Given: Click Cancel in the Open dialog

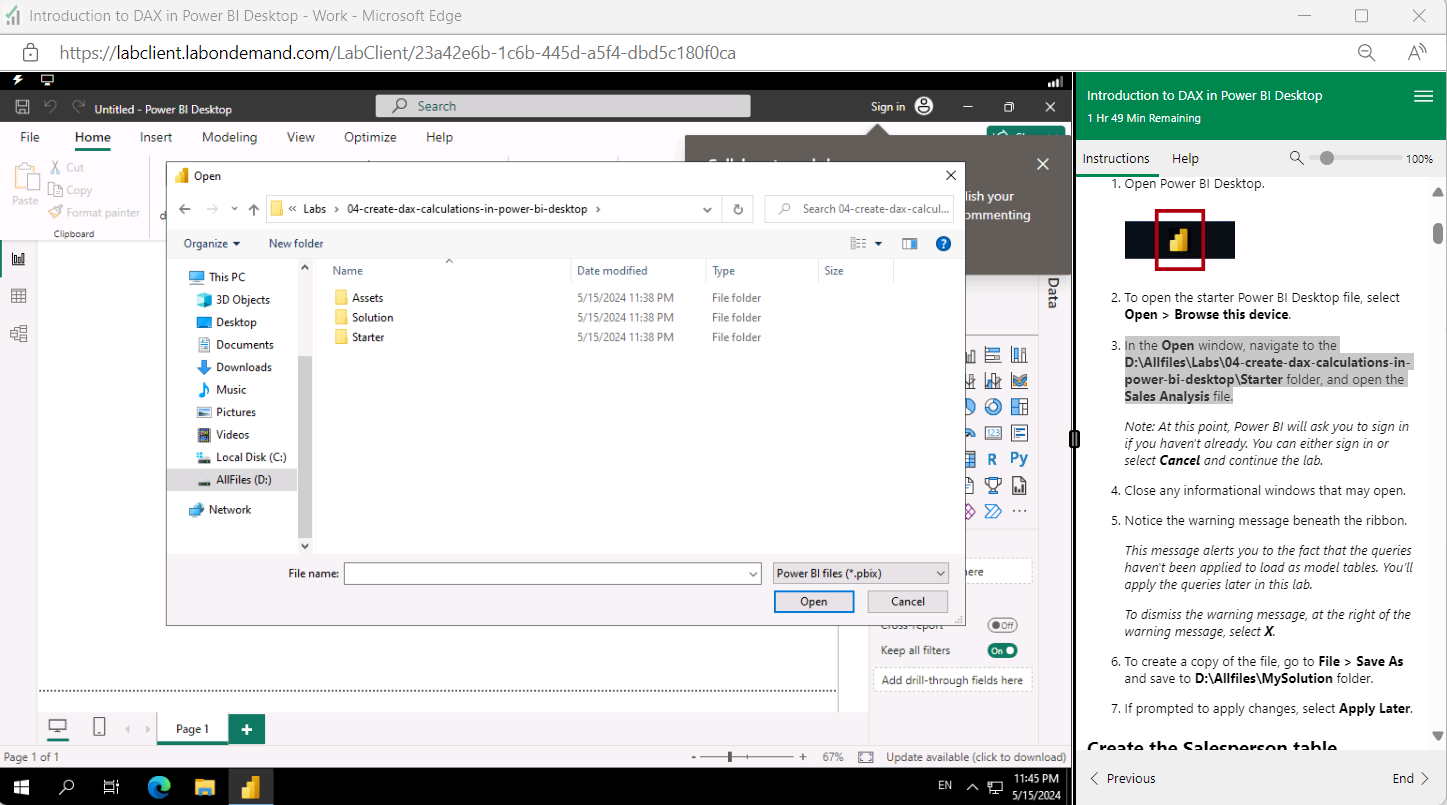Looking at the screenshot, I should tap(906, 601).
